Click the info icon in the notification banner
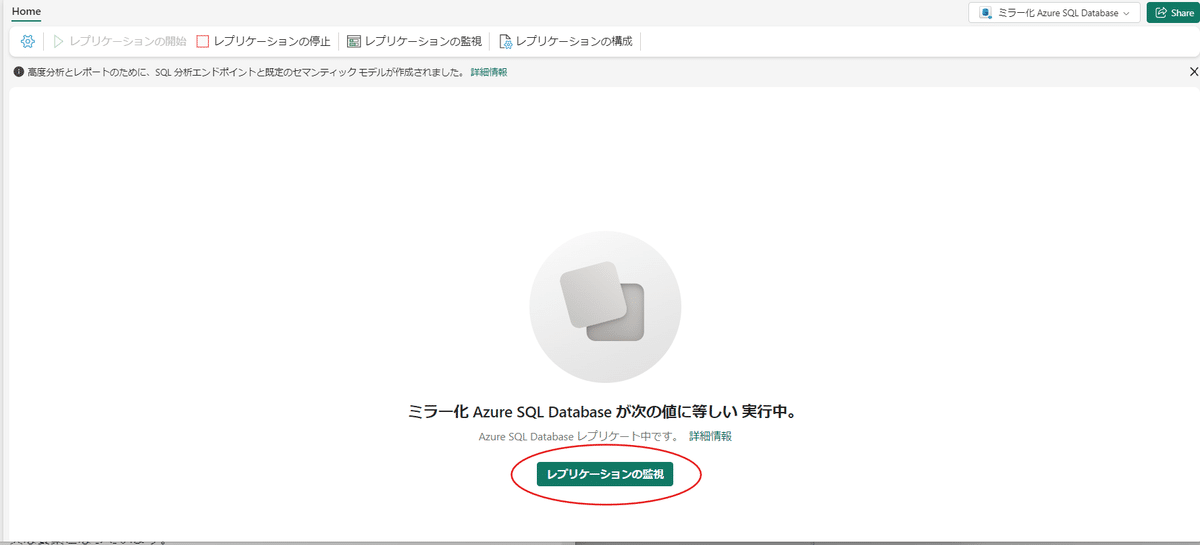 click(18, 72)
